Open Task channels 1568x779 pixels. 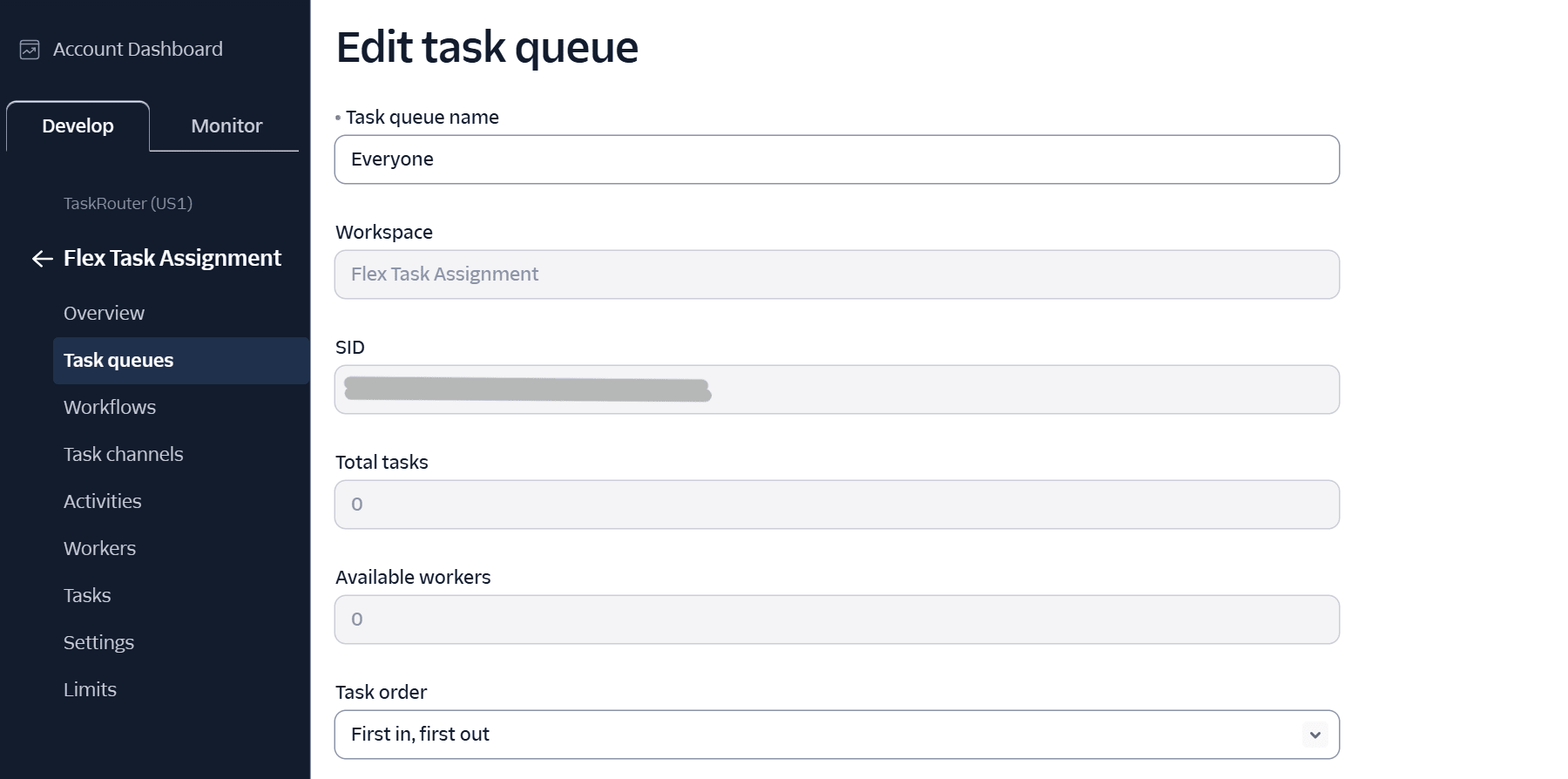[123, 454]
